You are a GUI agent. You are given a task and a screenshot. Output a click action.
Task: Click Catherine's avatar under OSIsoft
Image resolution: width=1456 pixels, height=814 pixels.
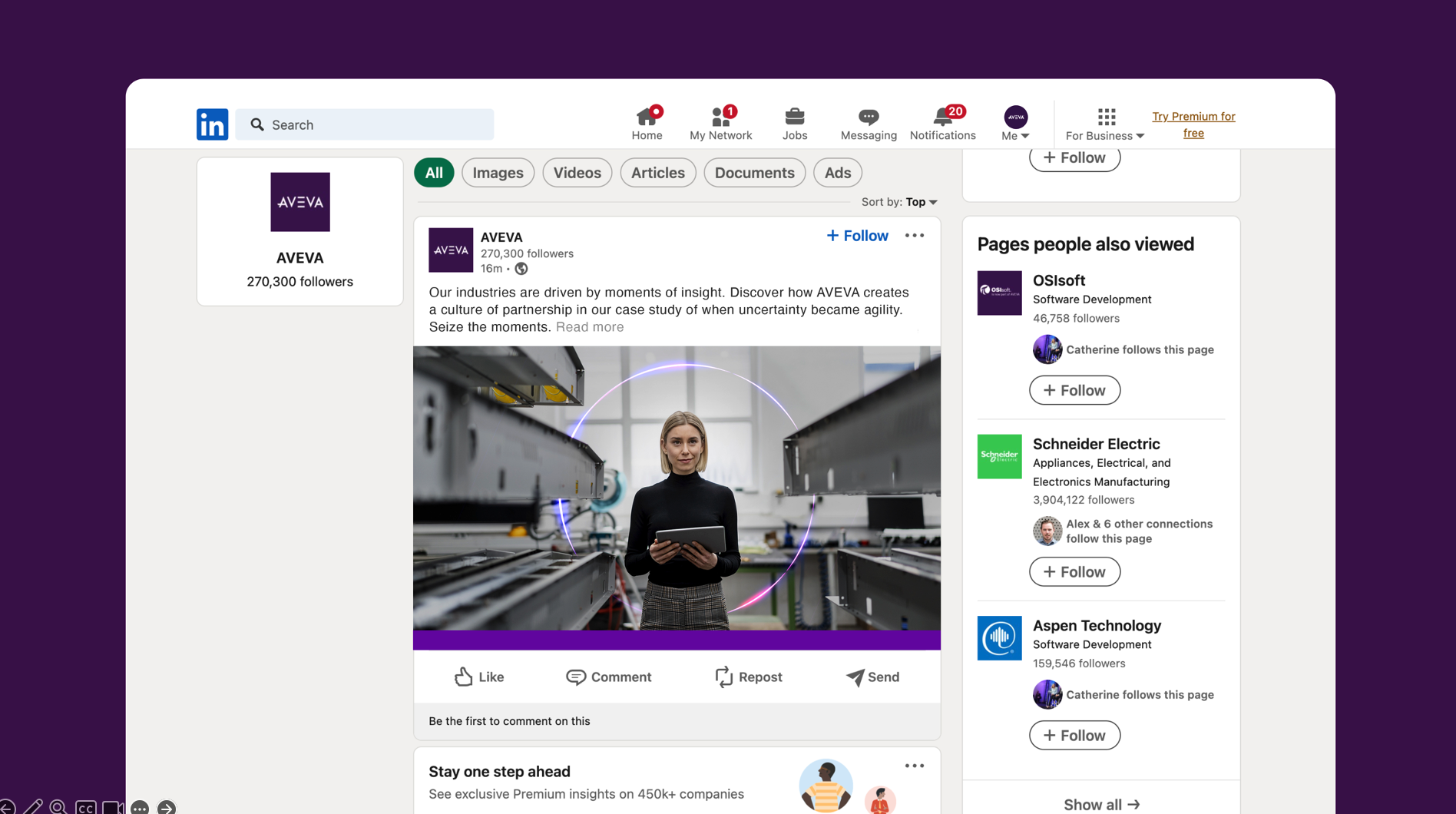tap(1047, 349)
